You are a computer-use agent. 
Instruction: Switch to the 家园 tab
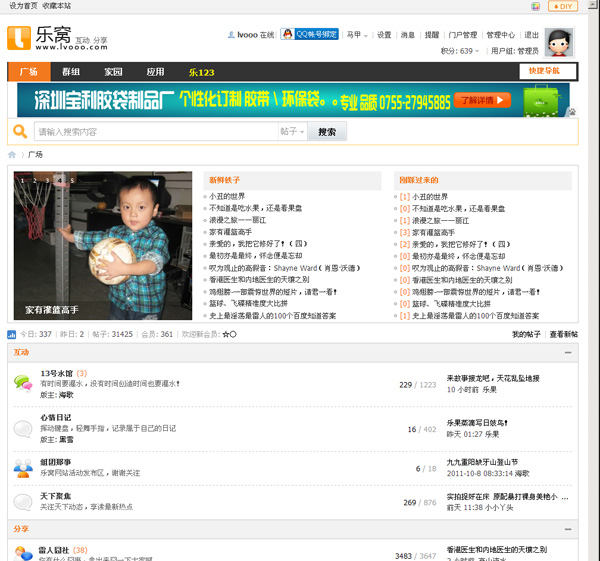point(113,72)
